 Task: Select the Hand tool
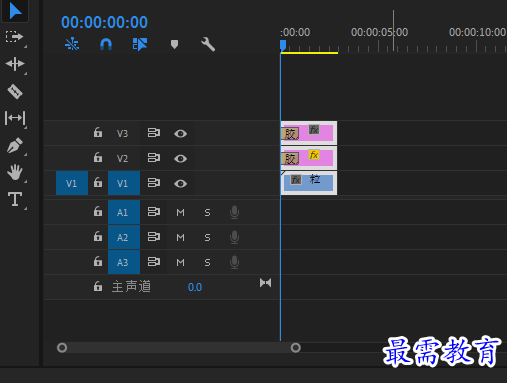tap(15, 172)
